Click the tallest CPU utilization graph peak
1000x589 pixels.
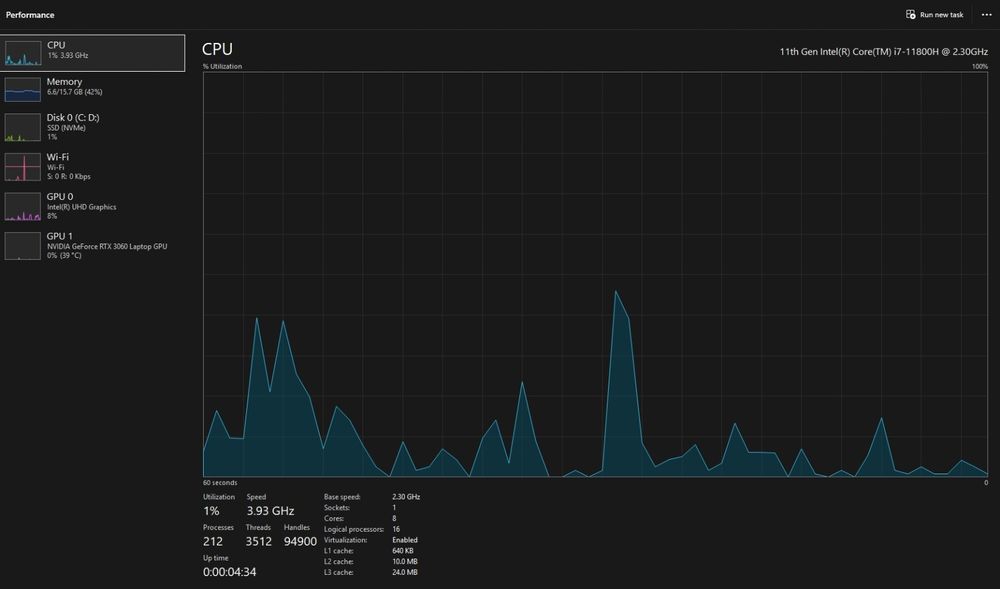point(615,292)
